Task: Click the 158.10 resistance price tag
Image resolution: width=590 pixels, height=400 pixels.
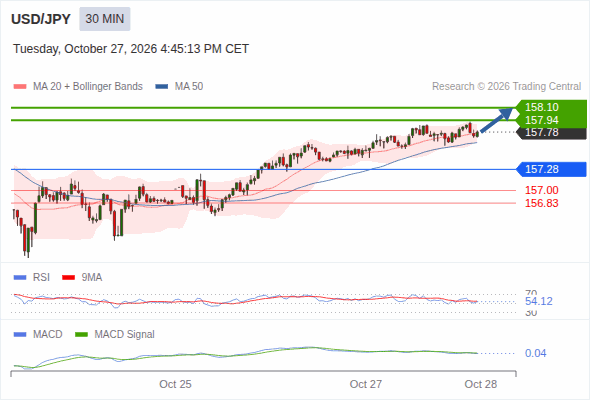Action: [x=551, y=107]
